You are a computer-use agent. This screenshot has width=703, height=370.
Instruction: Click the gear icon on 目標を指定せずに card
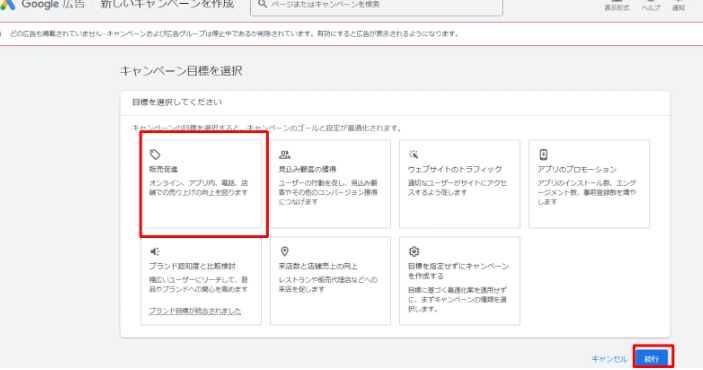413,251
